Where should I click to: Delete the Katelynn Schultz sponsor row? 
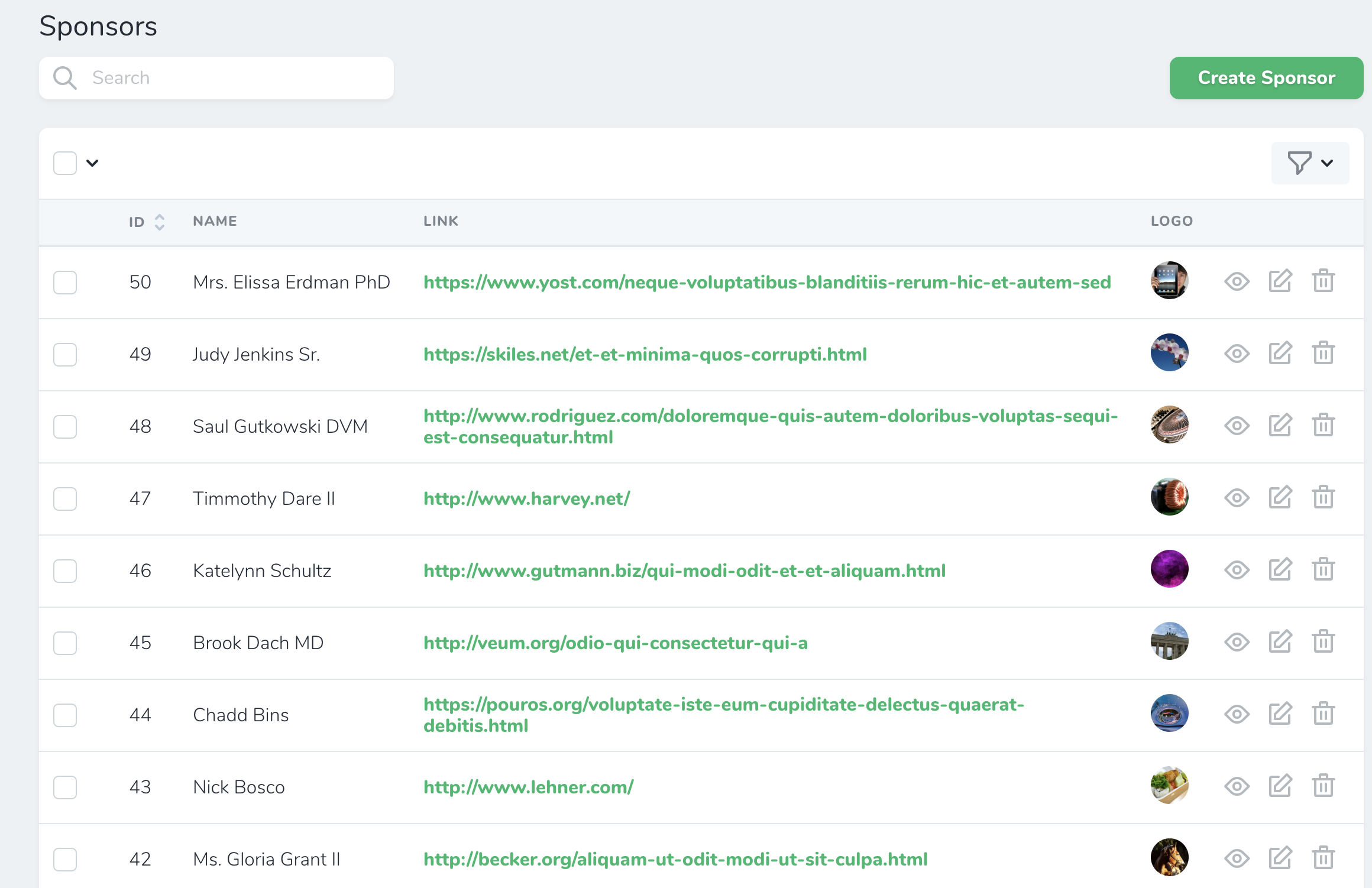[1324, 570]
